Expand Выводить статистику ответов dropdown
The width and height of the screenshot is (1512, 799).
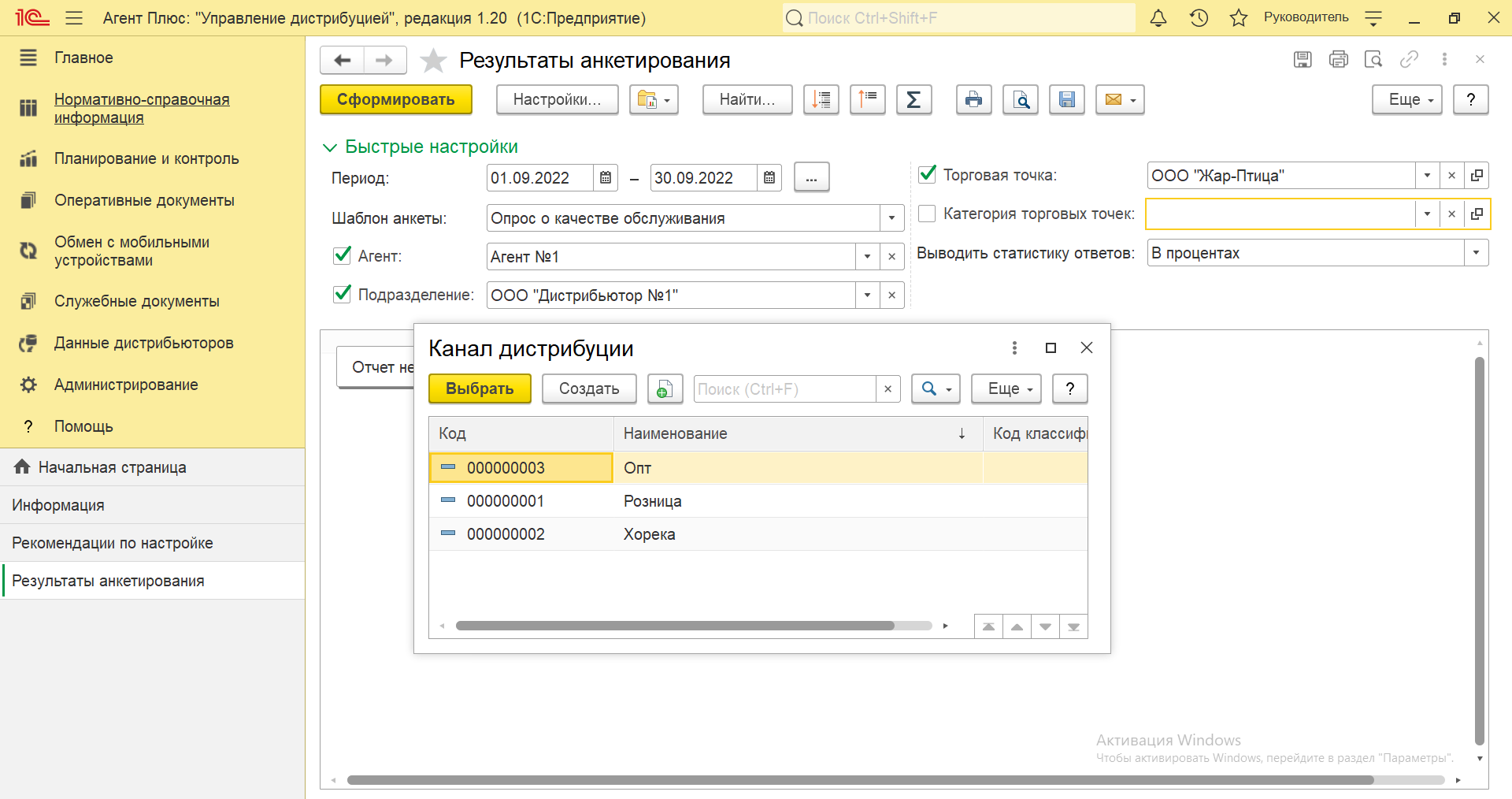[1476, 252]
